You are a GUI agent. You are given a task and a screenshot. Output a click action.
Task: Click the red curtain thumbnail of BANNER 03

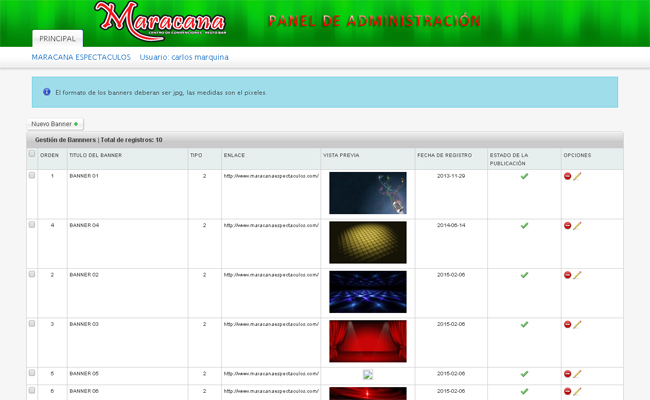pyautogui.click(x=367, y=341)
